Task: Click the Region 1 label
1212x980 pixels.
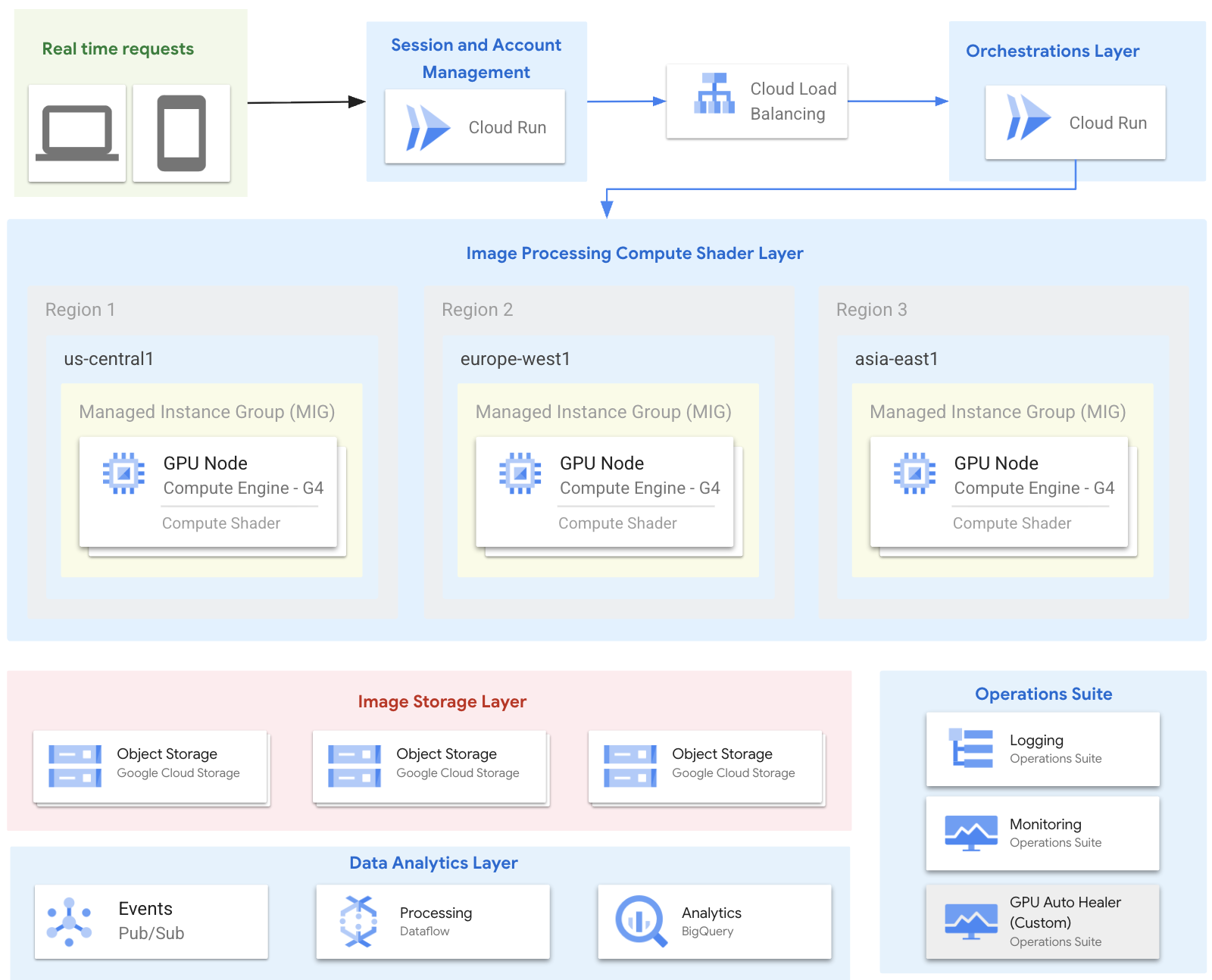Action: coord(80,310)
